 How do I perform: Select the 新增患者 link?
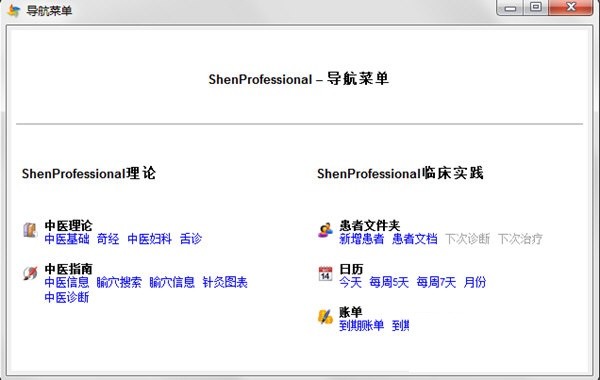pyautogui.click(x=362, y=239)
